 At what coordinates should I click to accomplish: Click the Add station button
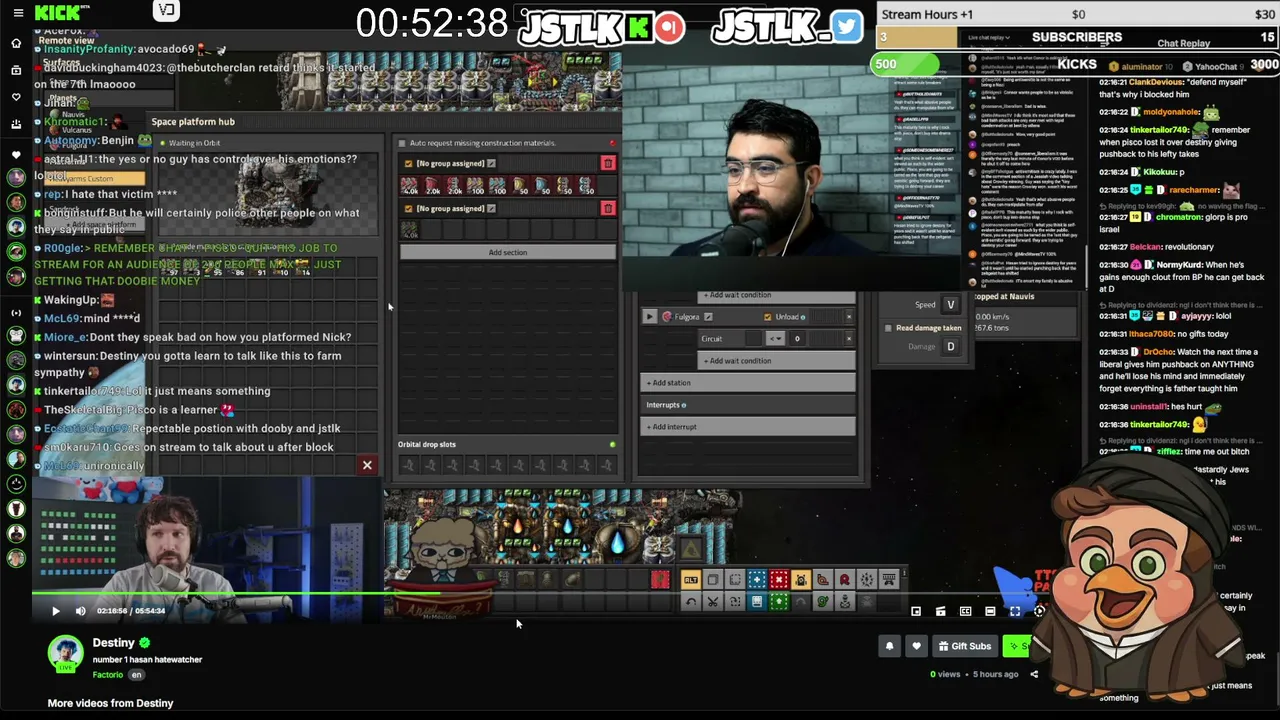click(x=748, y=383)
